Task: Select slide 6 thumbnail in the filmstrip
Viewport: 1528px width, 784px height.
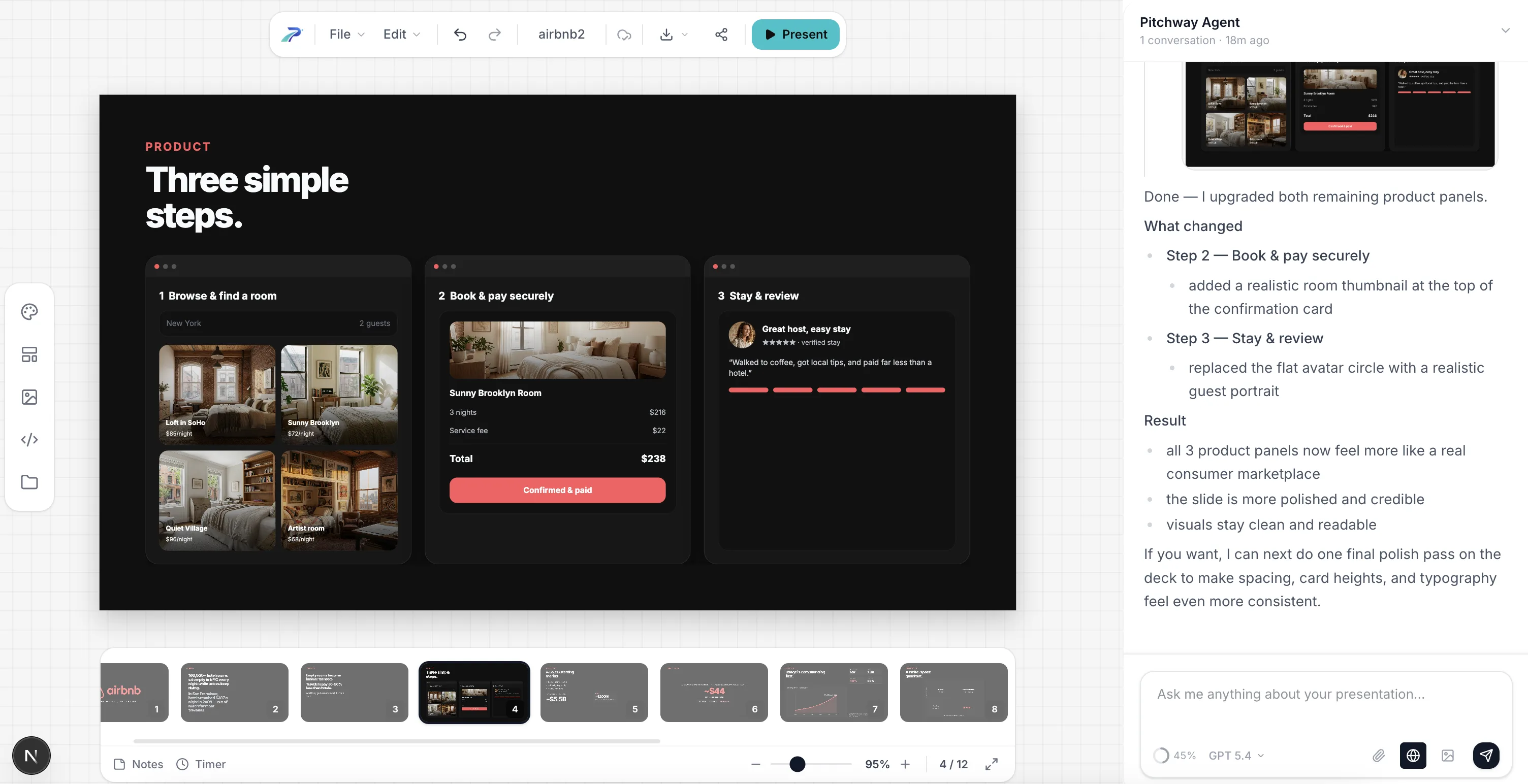Action: coord(714,693)
